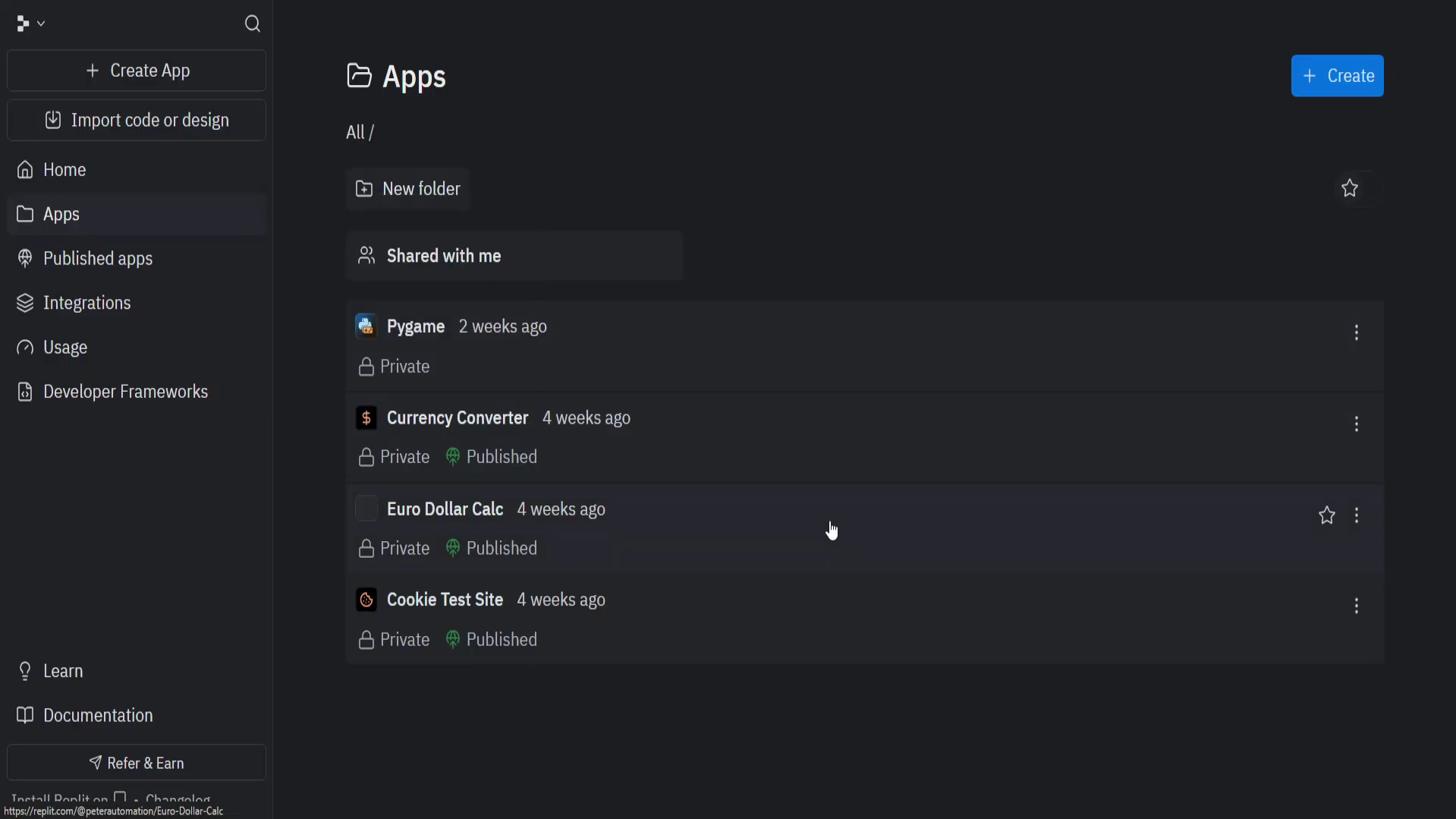Toggle the favorites filter star button
The width and height of the screenshot is (1456, 819).
[1349, 188]
